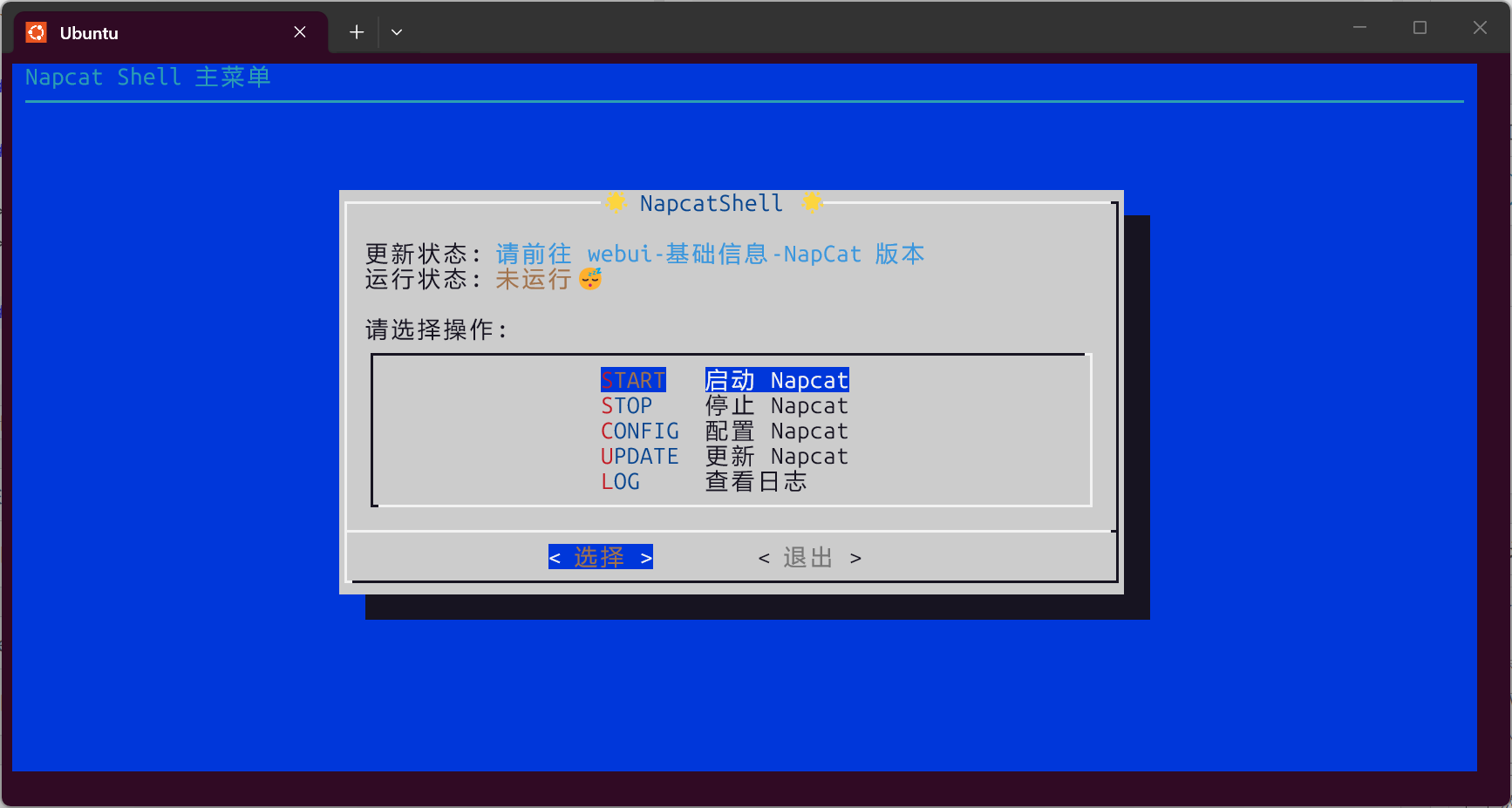Click the '请选择操作:' prompt text
The image size is (1512, 808).
(x=436, y=329)
